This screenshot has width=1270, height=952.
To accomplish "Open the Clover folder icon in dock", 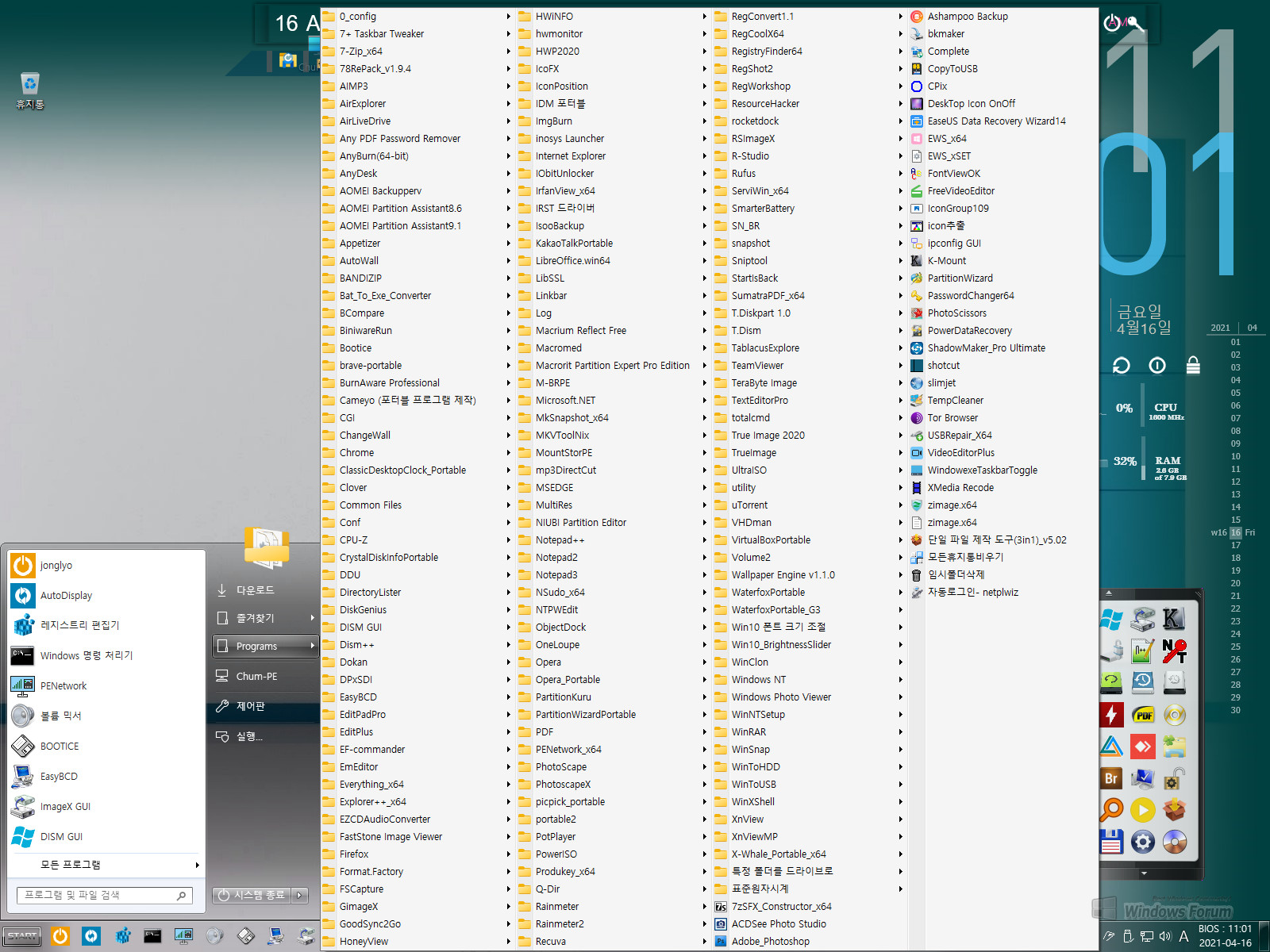I will (x=1174, y=747).
